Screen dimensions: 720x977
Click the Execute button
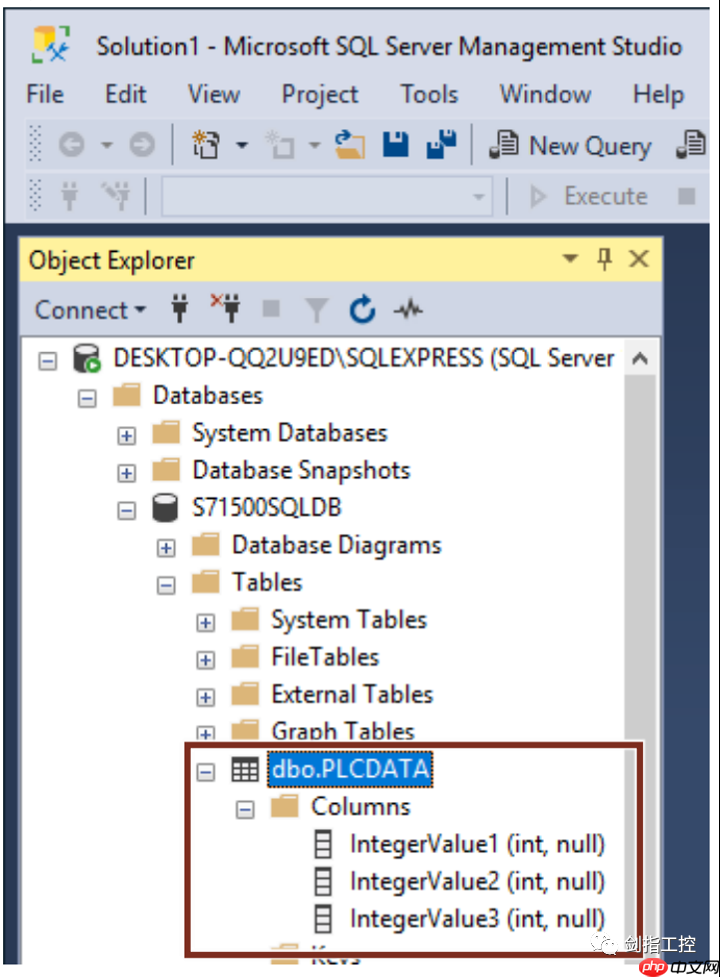tap(589, 196)
